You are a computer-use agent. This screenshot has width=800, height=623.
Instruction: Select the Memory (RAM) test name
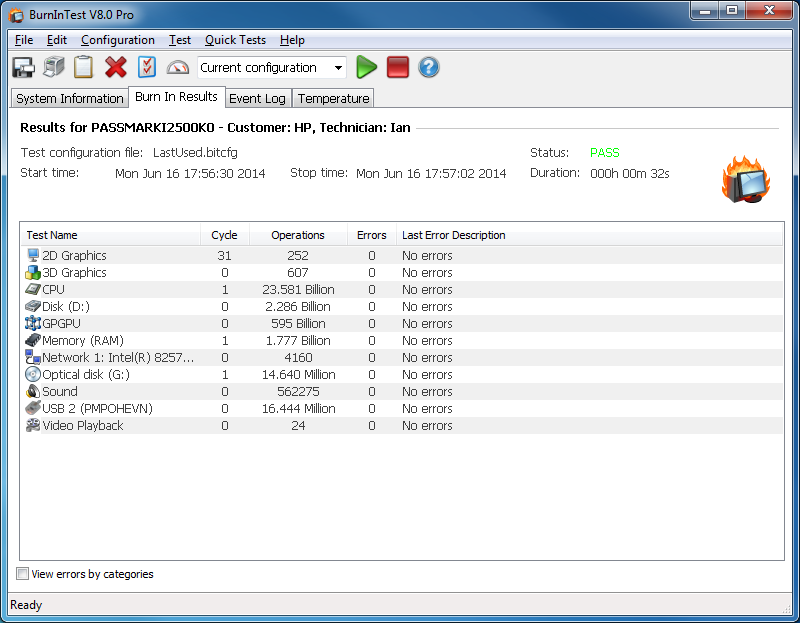click(x=83, y=340)
